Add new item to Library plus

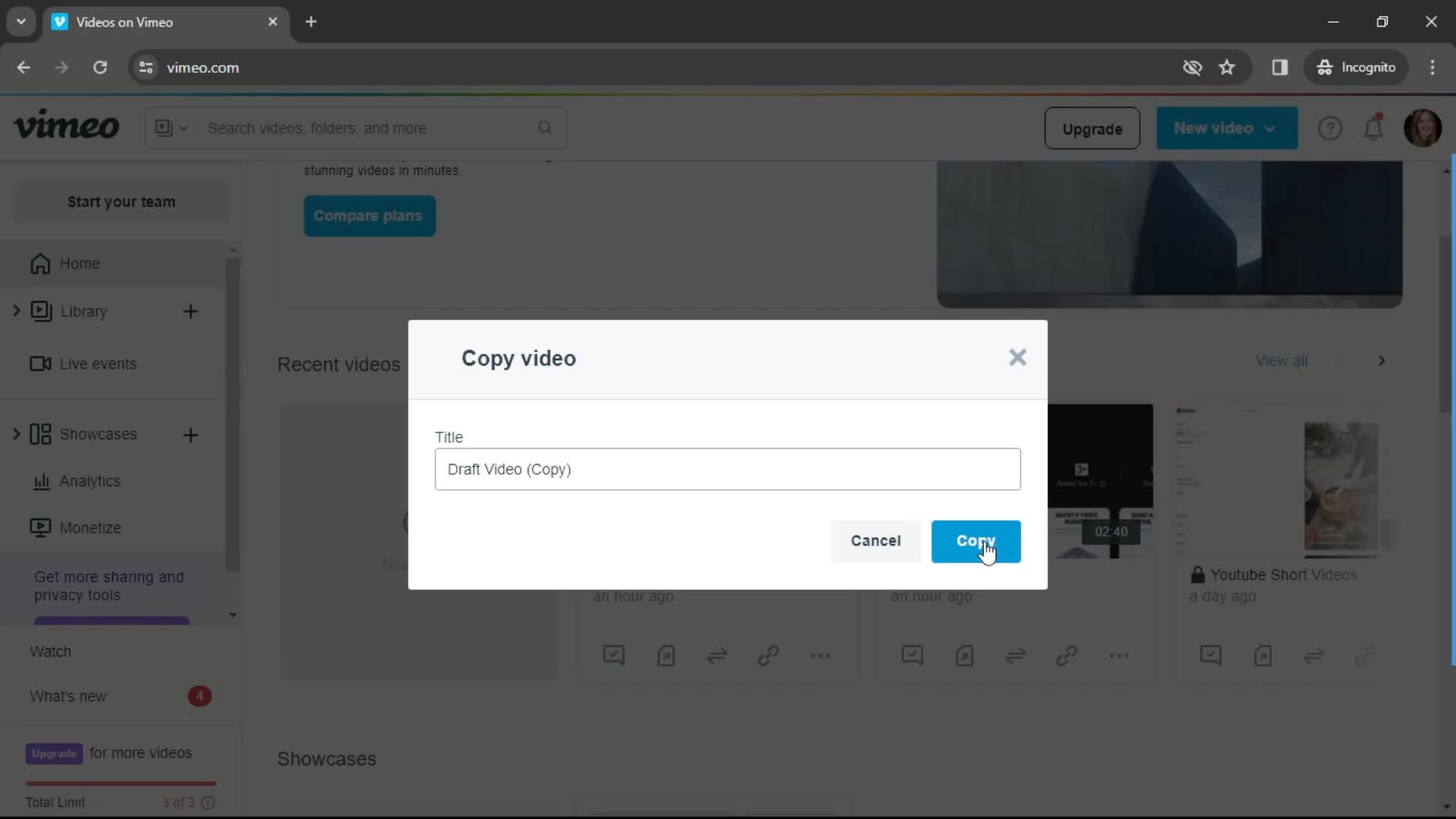click(x=190, y=311)
